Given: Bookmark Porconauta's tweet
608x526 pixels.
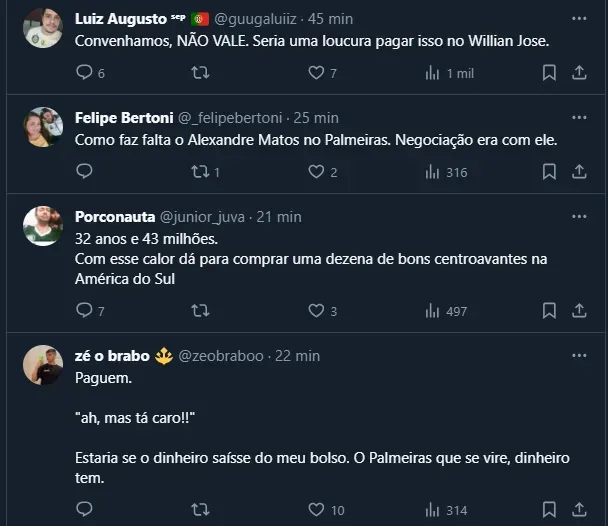Looking at the screenshot, I should [x=549, y=311].
